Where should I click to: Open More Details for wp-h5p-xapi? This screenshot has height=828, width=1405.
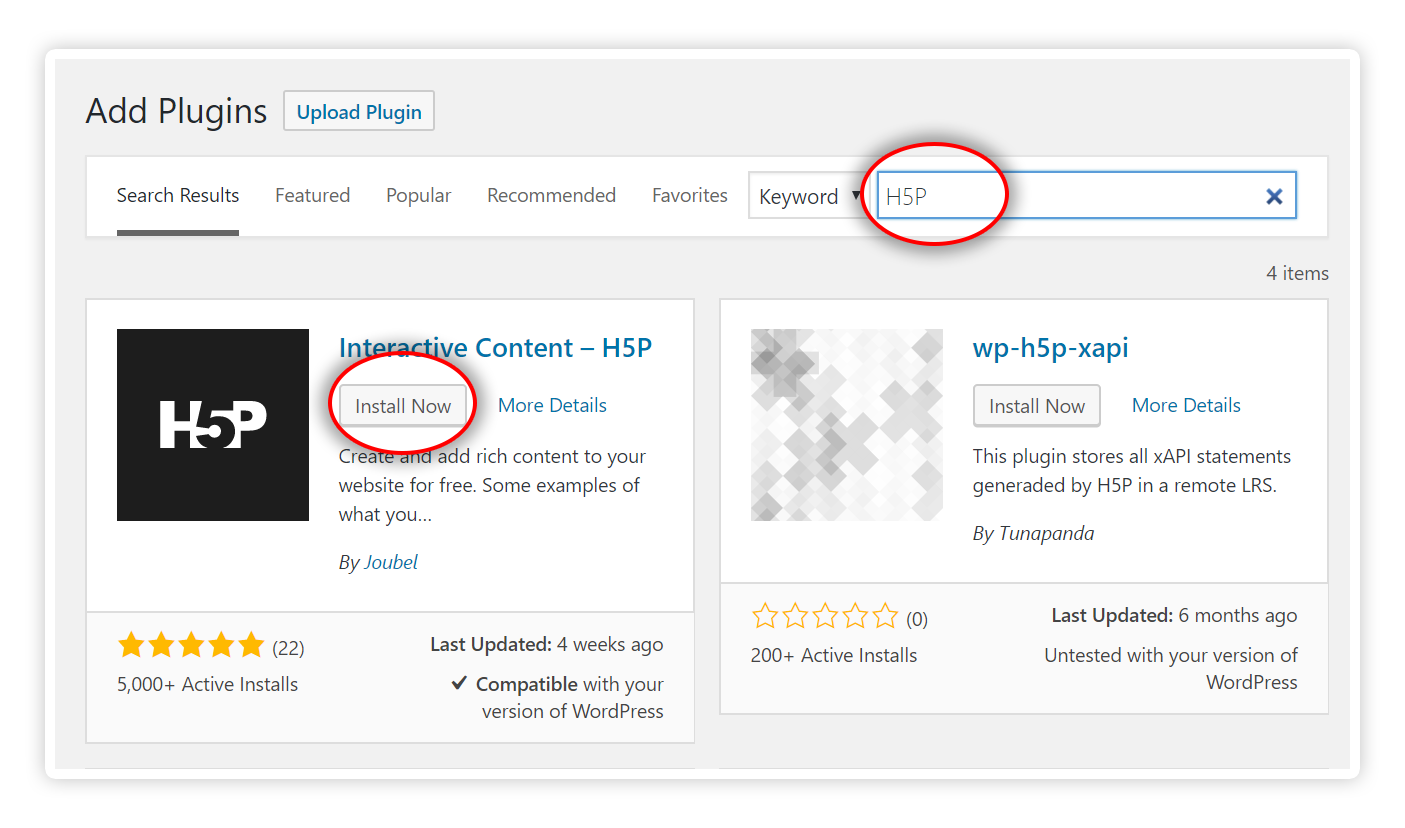click(x=1186, y=405)
